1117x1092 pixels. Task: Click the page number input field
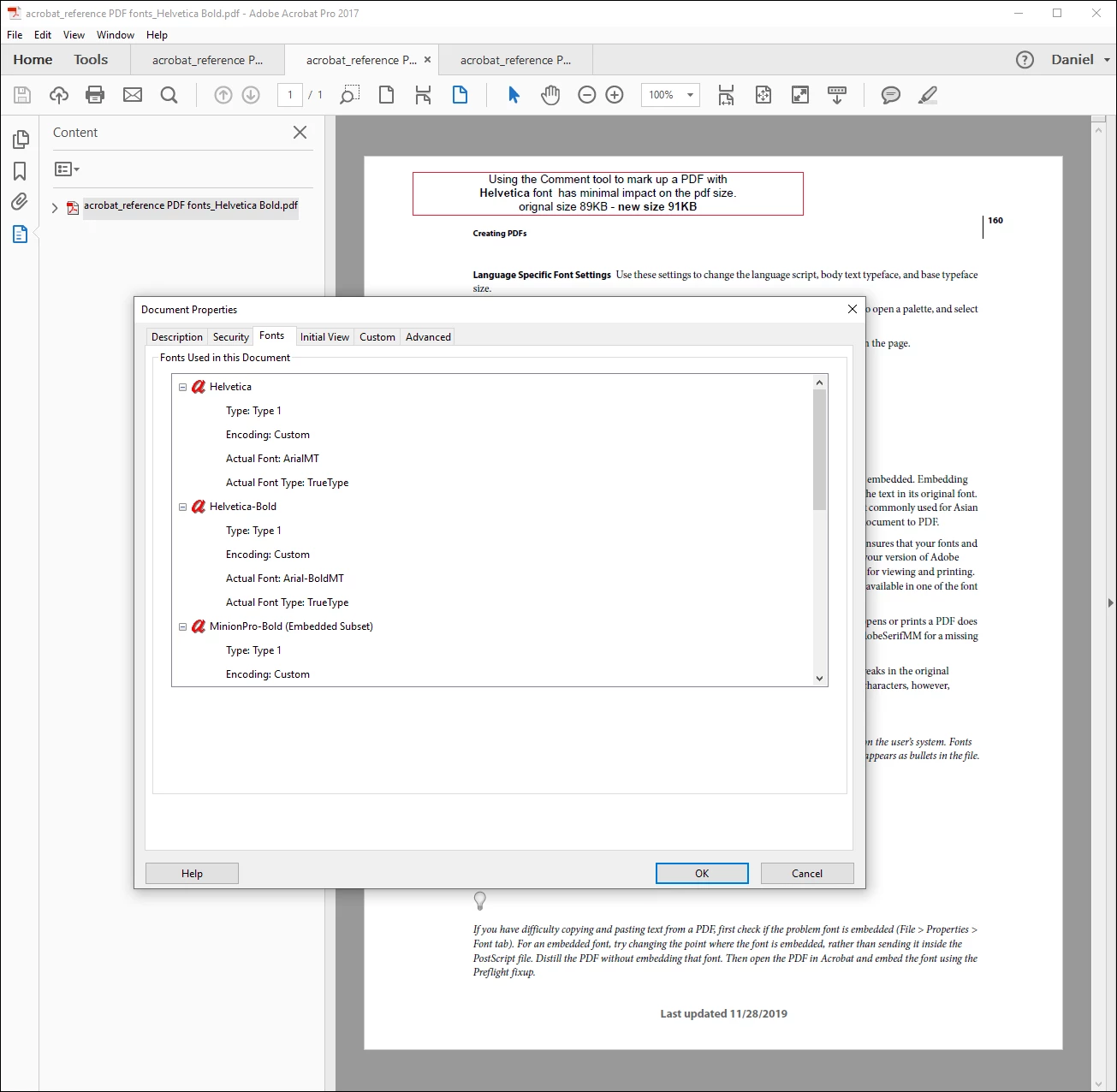(x=290, y=95)
